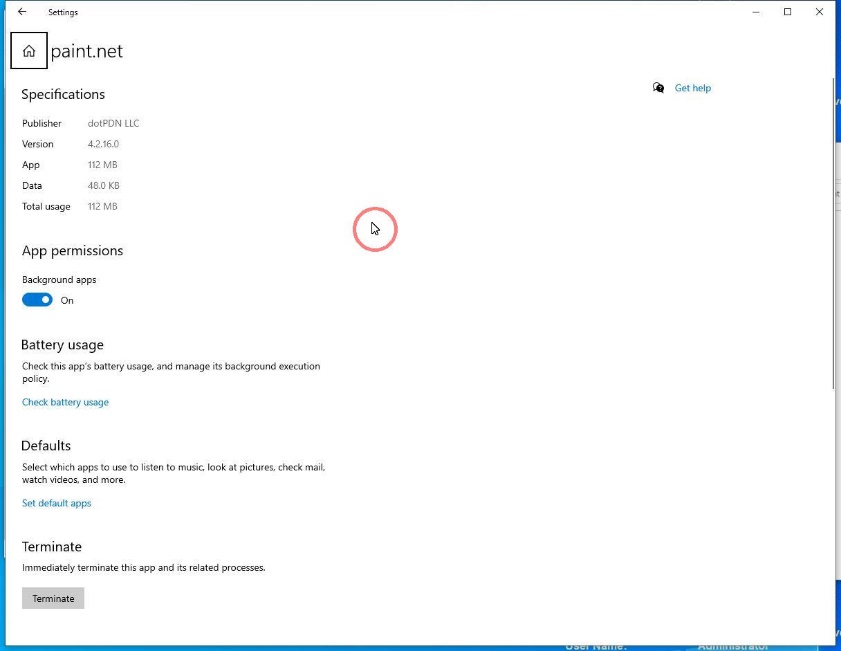
Task: Open the Get help link
Action: click(692, 88)
